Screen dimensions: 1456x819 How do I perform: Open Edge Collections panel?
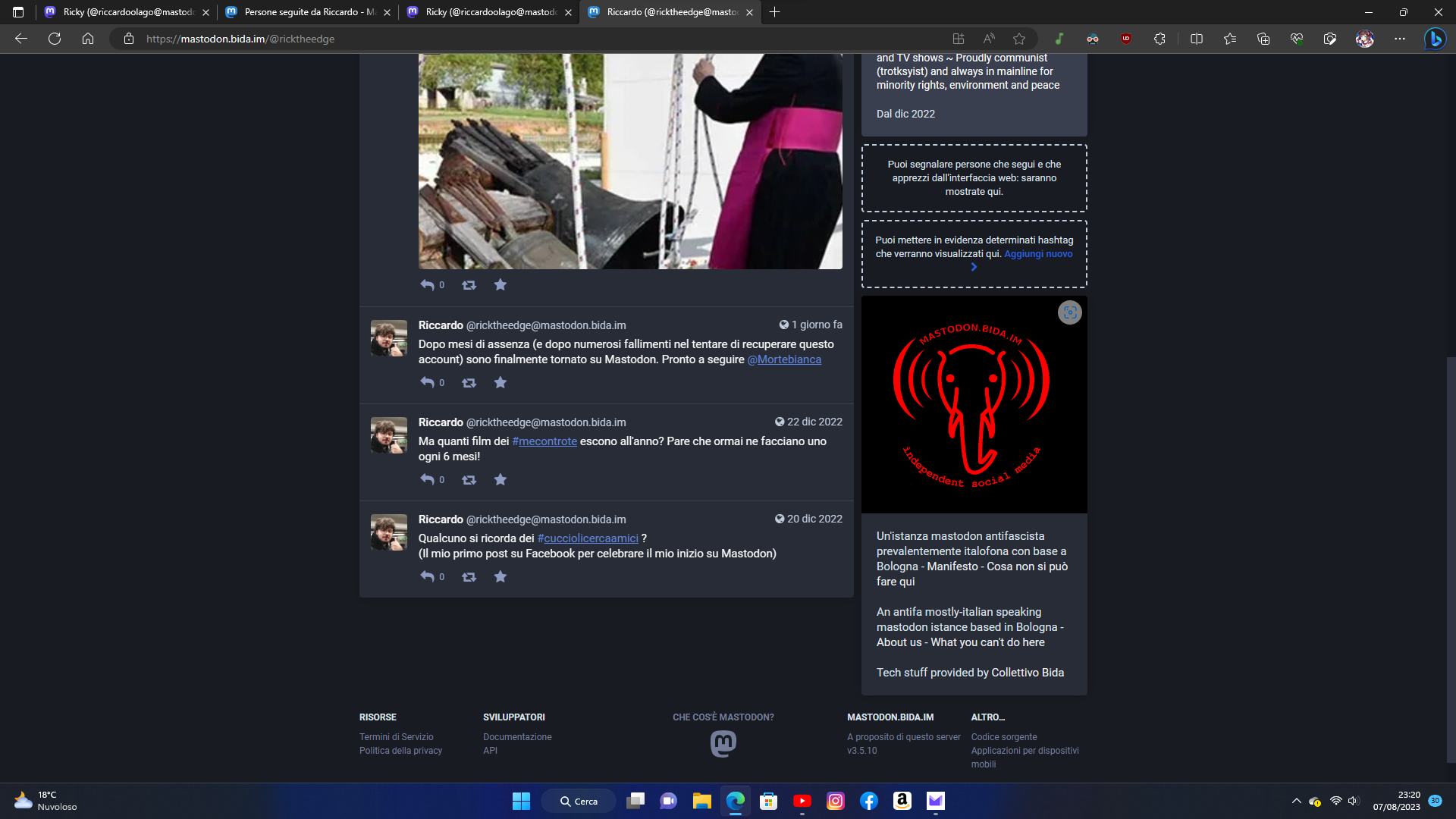click(1263, 39)
